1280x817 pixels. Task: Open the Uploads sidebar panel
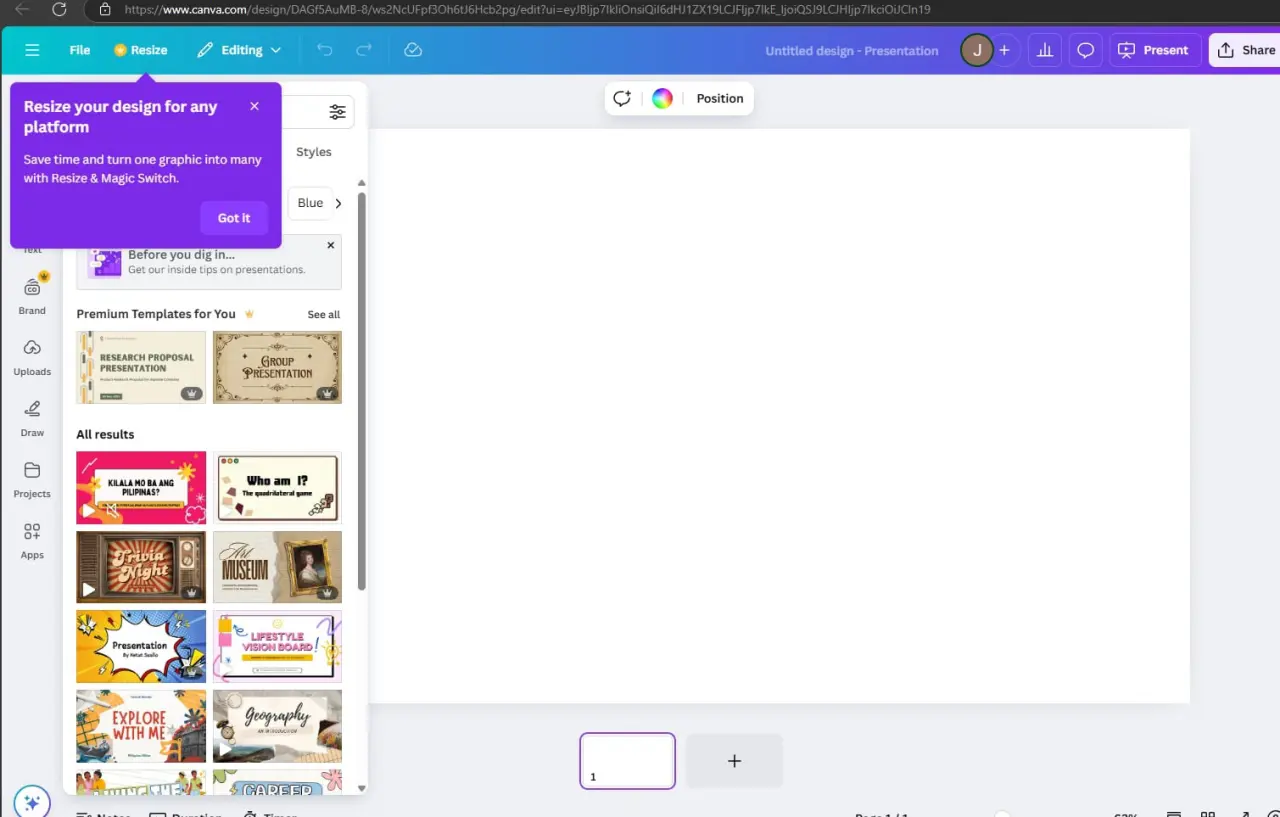32,358
